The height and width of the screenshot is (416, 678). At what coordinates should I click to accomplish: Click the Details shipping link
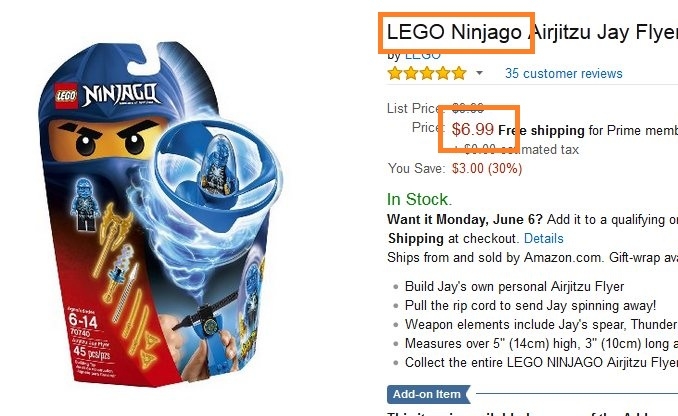544,238
